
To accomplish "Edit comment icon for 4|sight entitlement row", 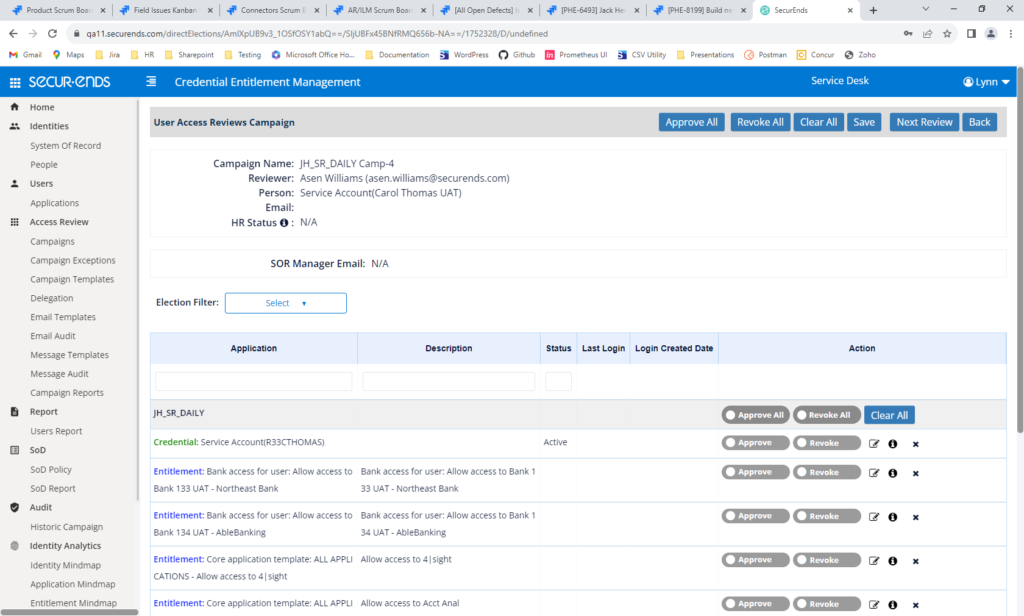I will pyautogui.click(x=874, y=560).
